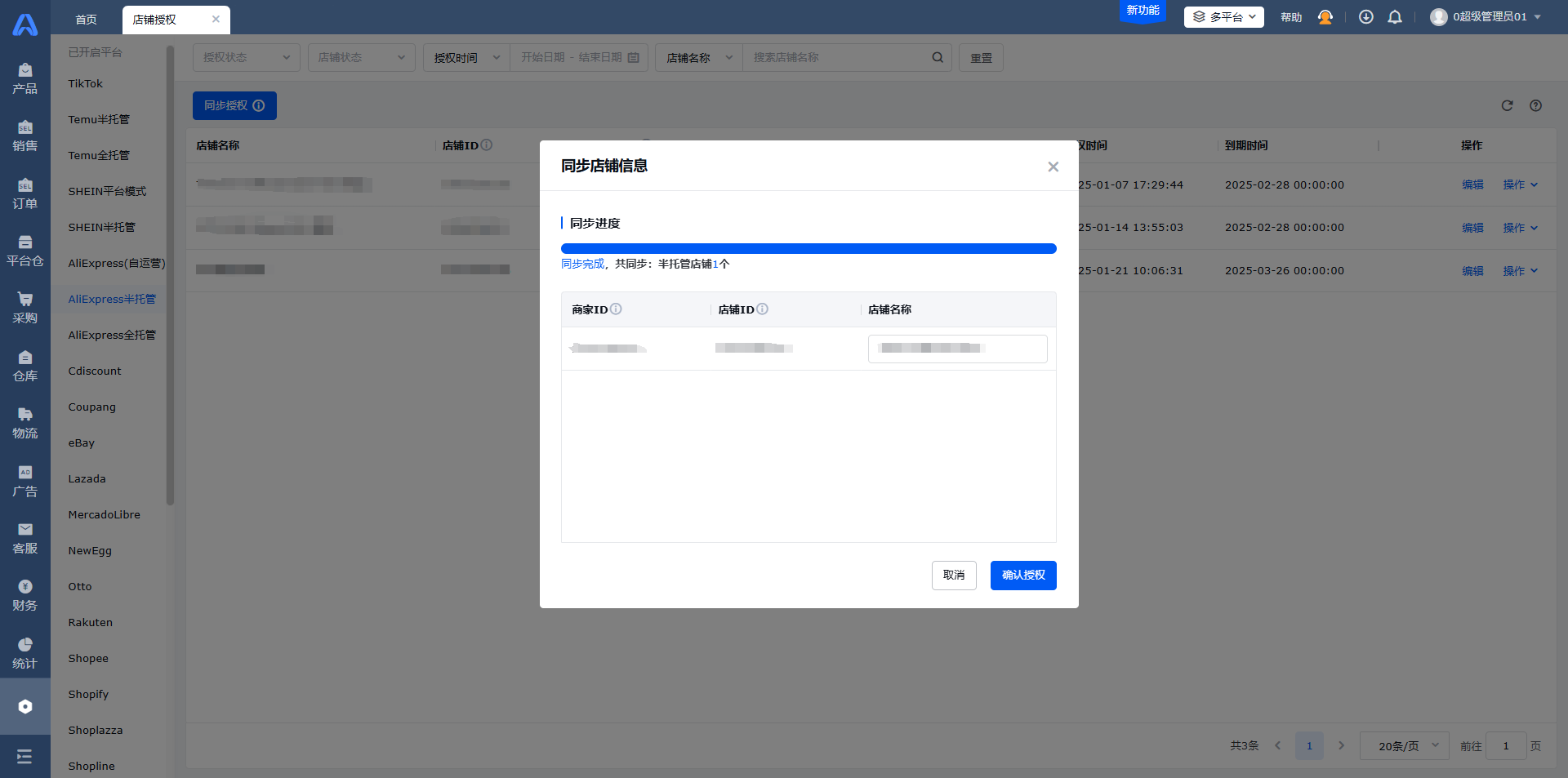Close the 店铺授权 tab
The width and height of the screenshot is (1568, 778).
tap(216, 20)
